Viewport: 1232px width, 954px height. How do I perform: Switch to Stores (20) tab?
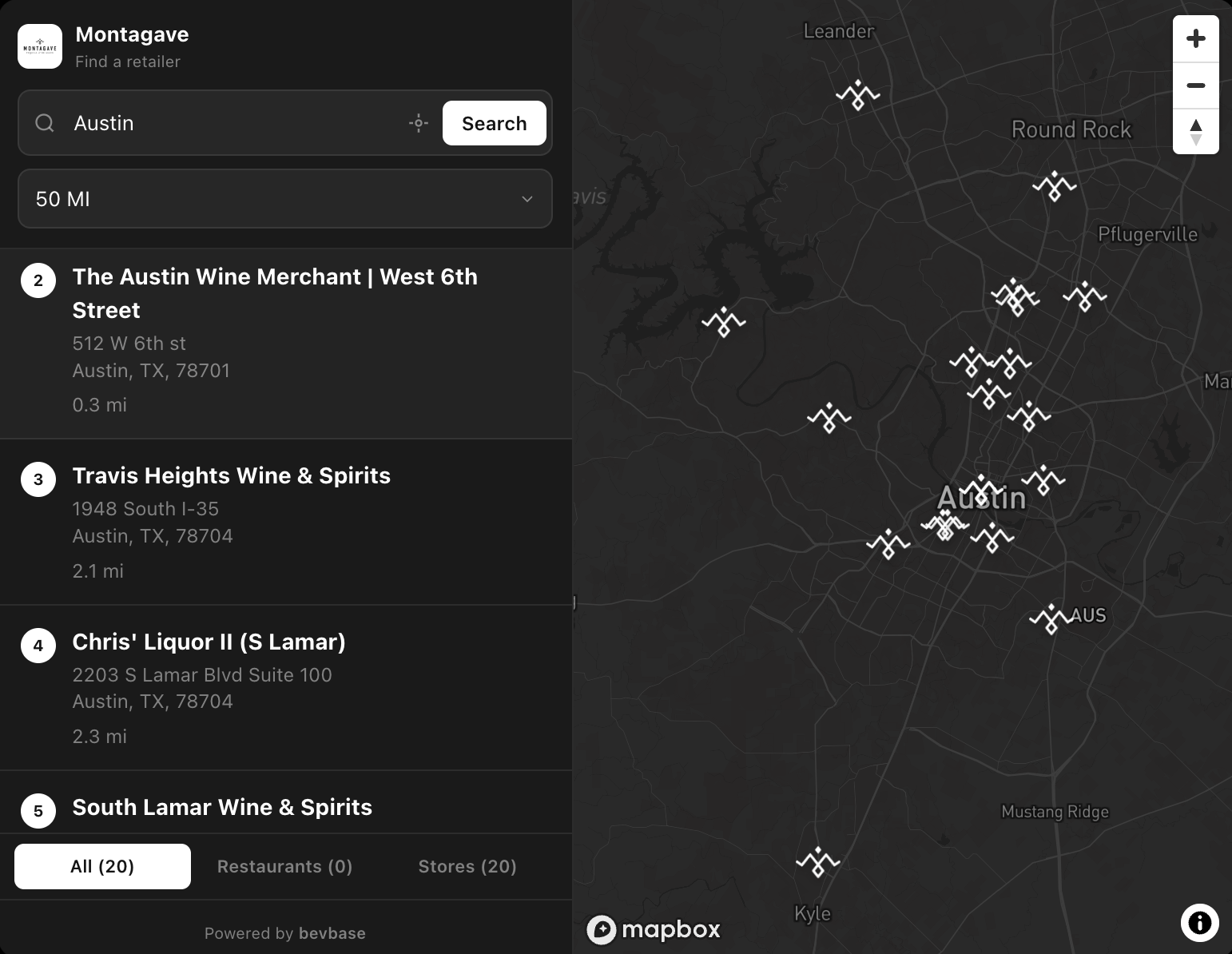(x=467, y=866)
